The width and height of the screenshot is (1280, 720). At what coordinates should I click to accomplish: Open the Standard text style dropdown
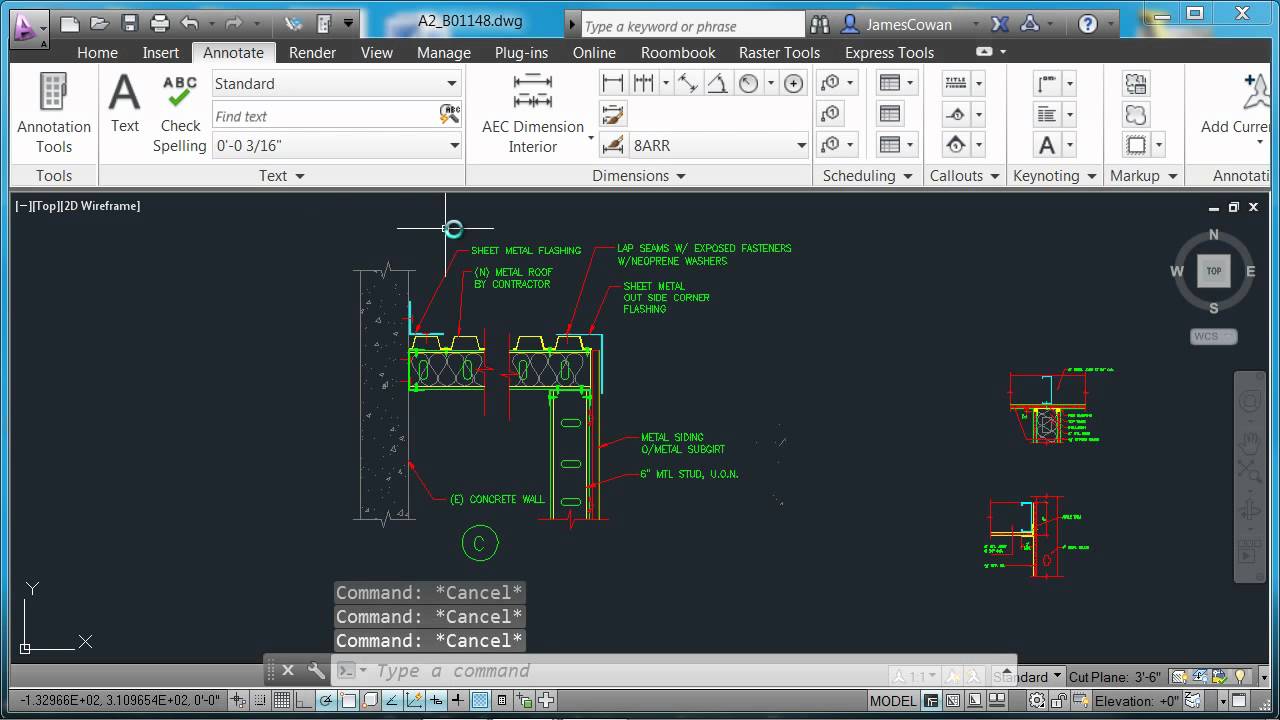(336, 84)
